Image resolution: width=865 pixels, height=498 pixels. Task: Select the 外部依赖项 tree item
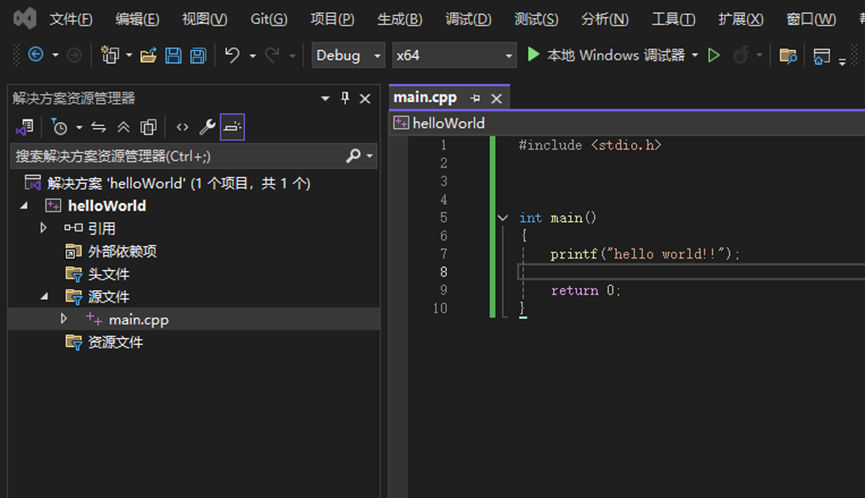[x=122, y=251]
